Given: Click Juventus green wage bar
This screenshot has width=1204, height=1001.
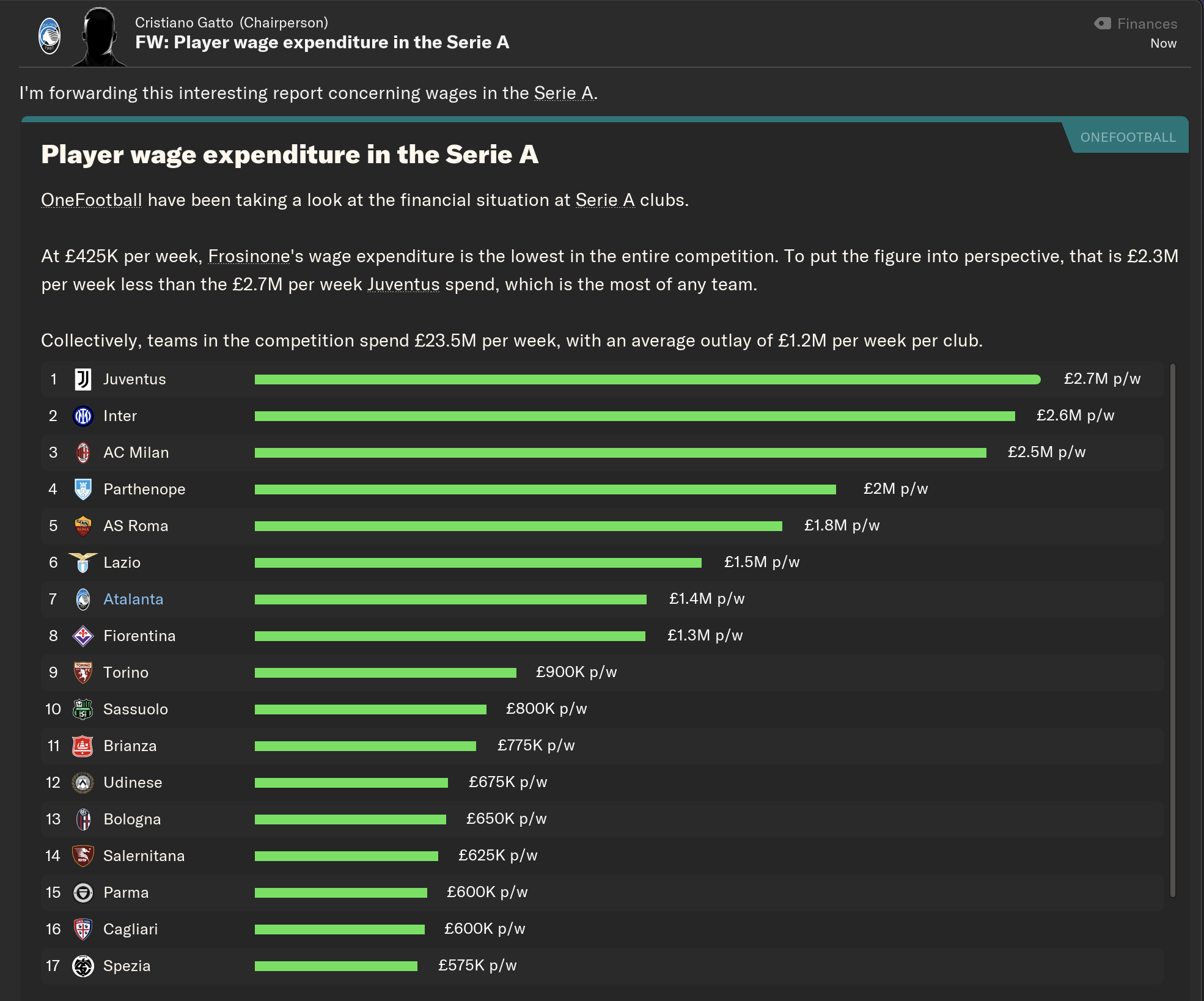Looking at the screenshot, I should (x=647, y=380).
